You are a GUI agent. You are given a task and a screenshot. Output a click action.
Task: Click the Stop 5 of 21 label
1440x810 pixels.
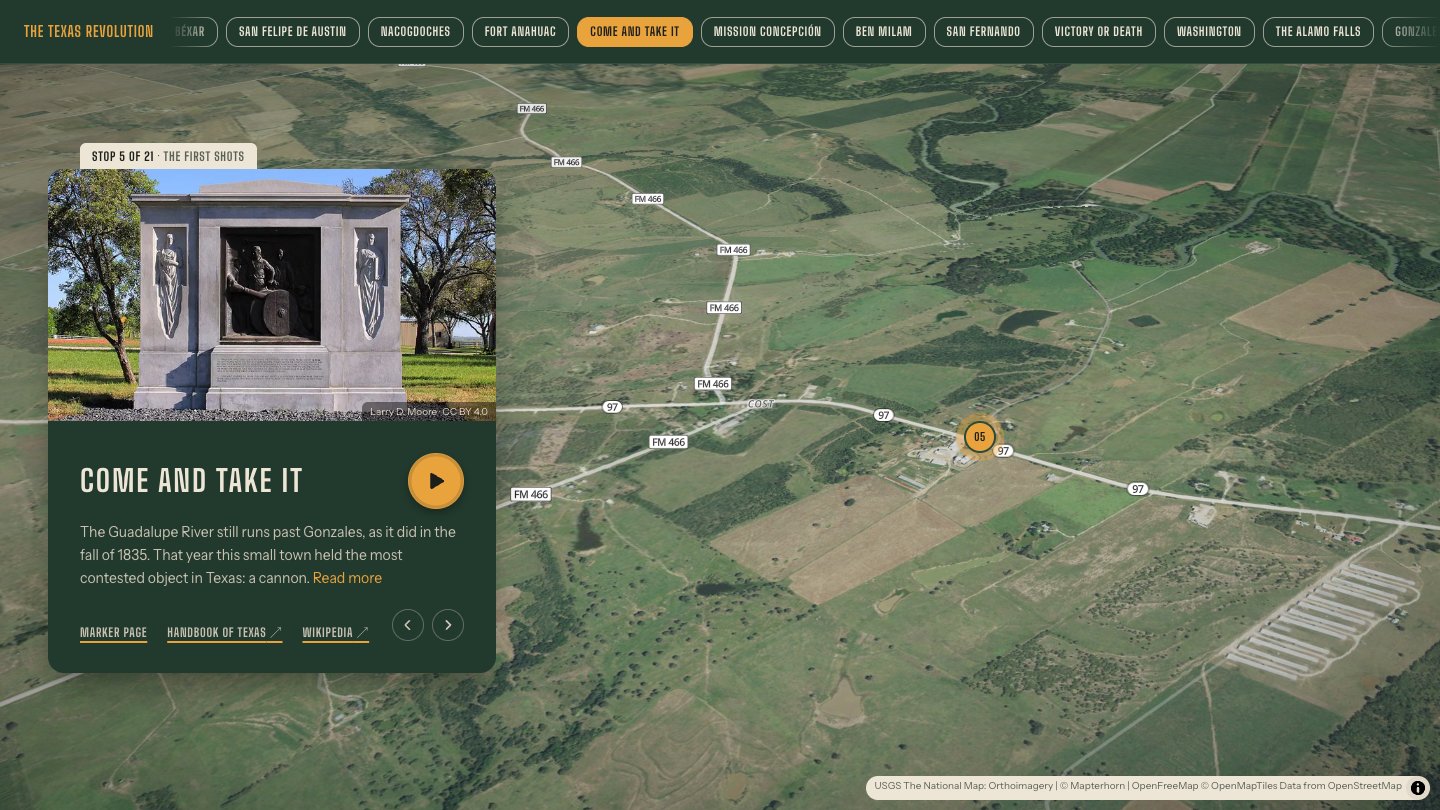tap(168, 156)
